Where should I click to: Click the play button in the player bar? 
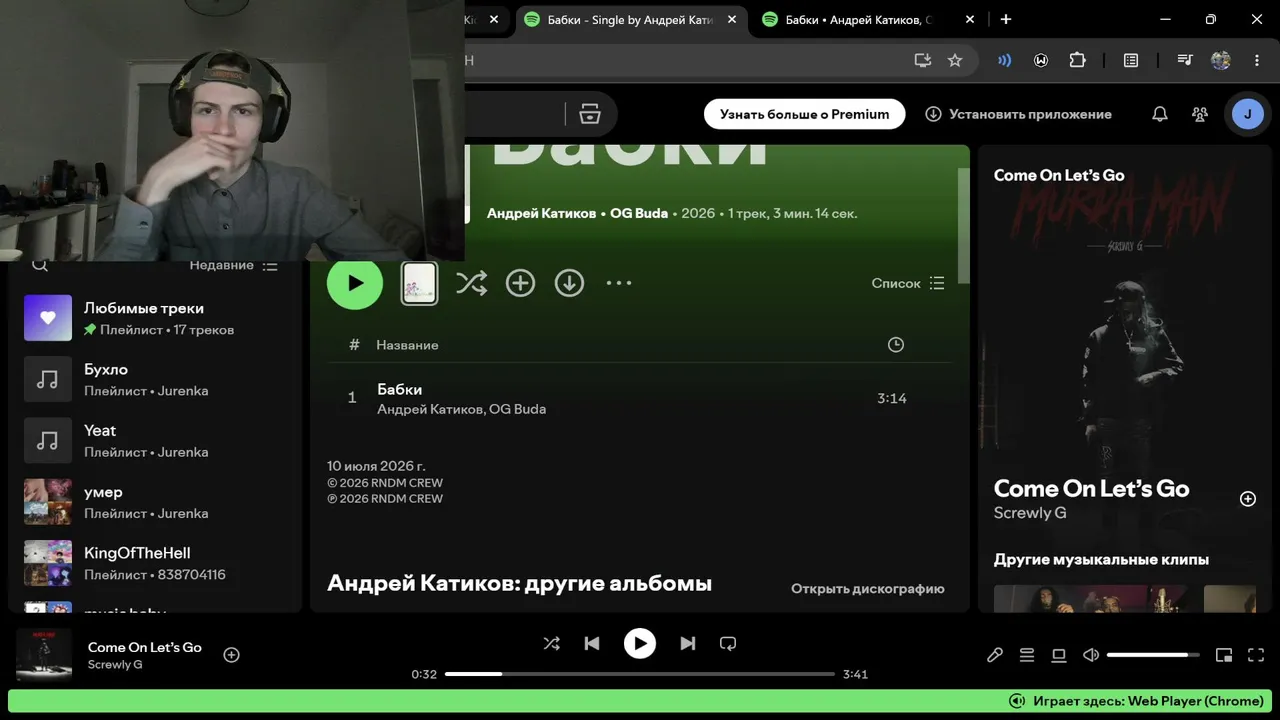(640, 643)
